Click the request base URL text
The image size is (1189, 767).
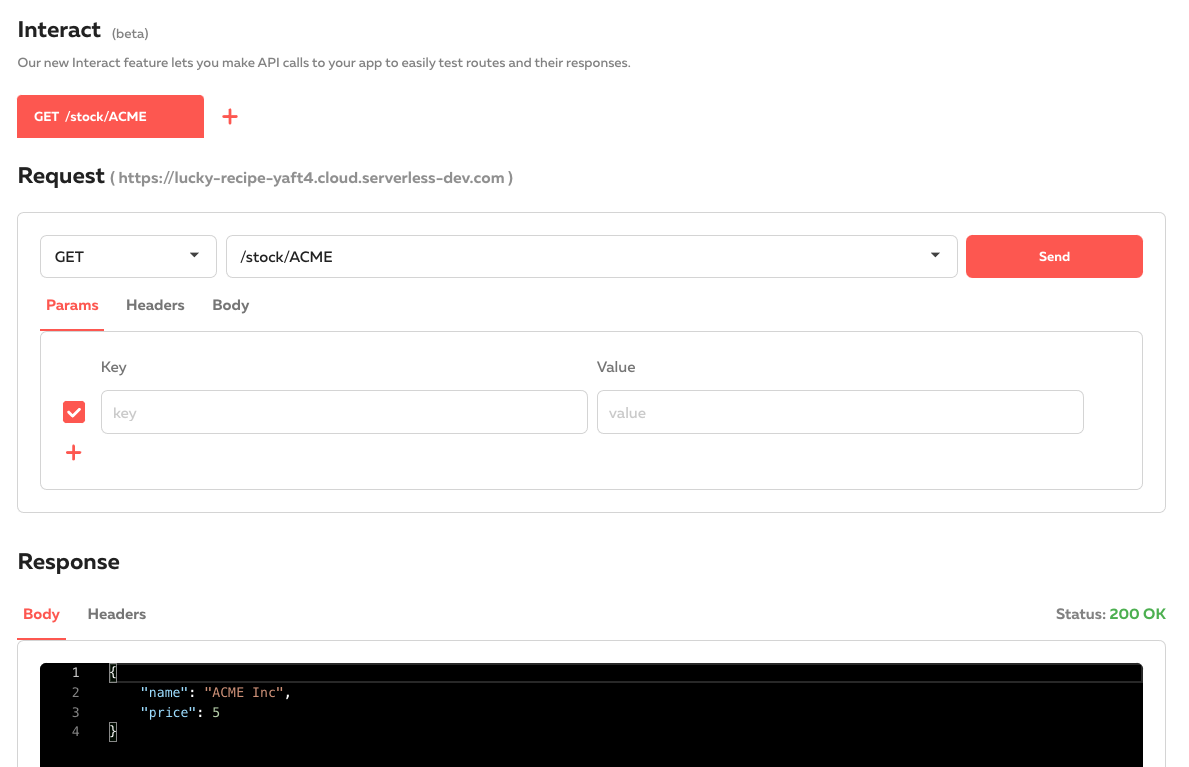coord(312,178)
